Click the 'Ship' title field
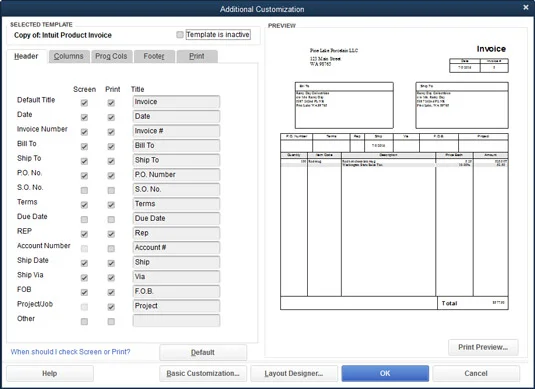This screenshot has width=535, height=389. click(176, 262)
